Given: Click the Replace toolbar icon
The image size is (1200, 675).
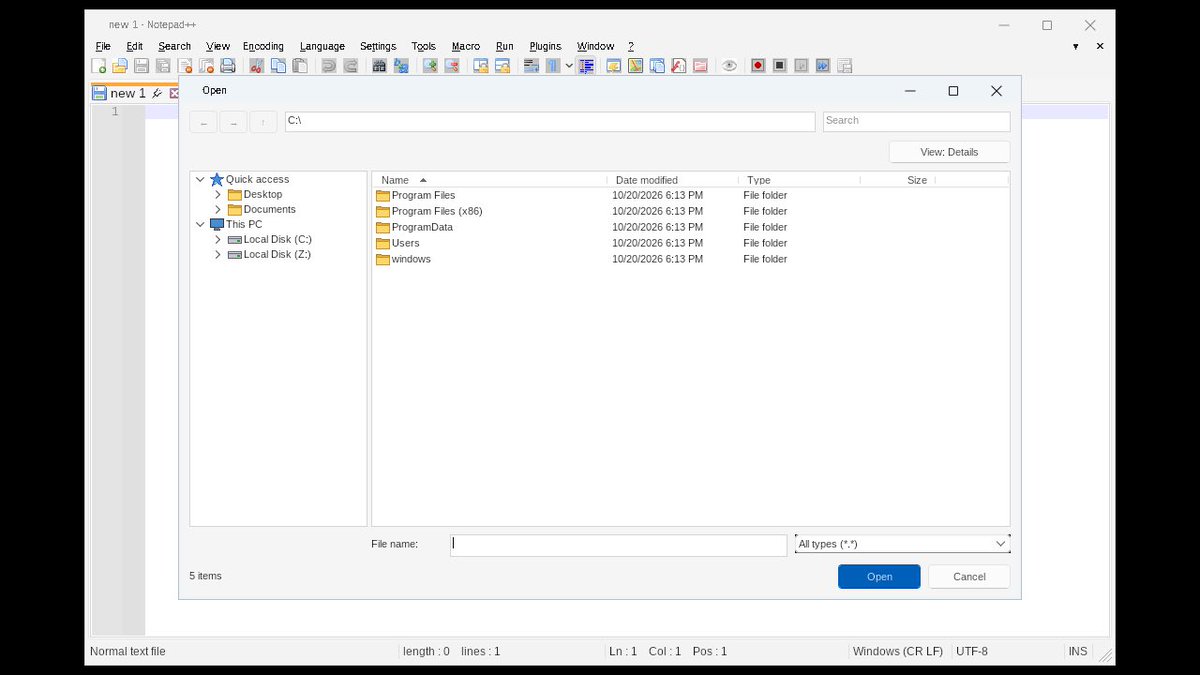Looking at the screenshot, I should (401, 66).
